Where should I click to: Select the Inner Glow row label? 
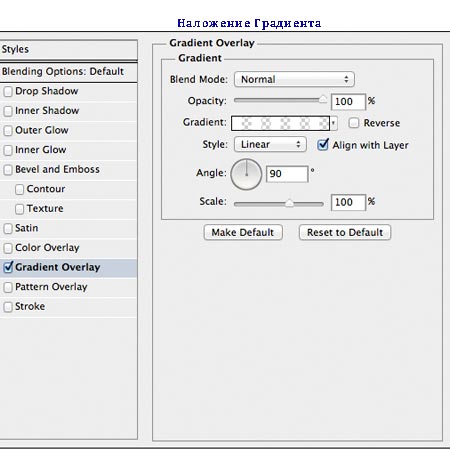click(41, 150)
